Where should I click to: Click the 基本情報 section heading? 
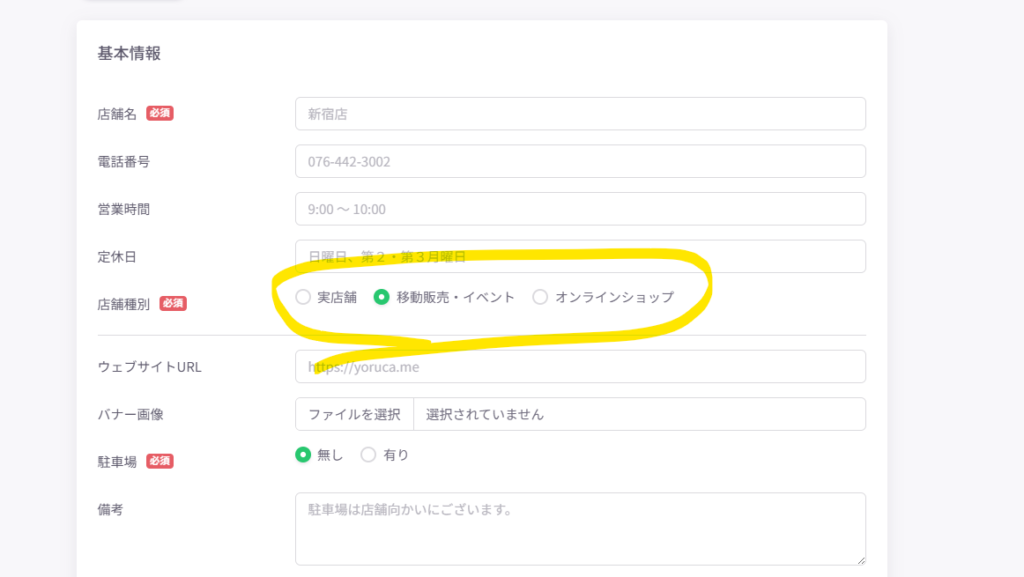[129, 54]
